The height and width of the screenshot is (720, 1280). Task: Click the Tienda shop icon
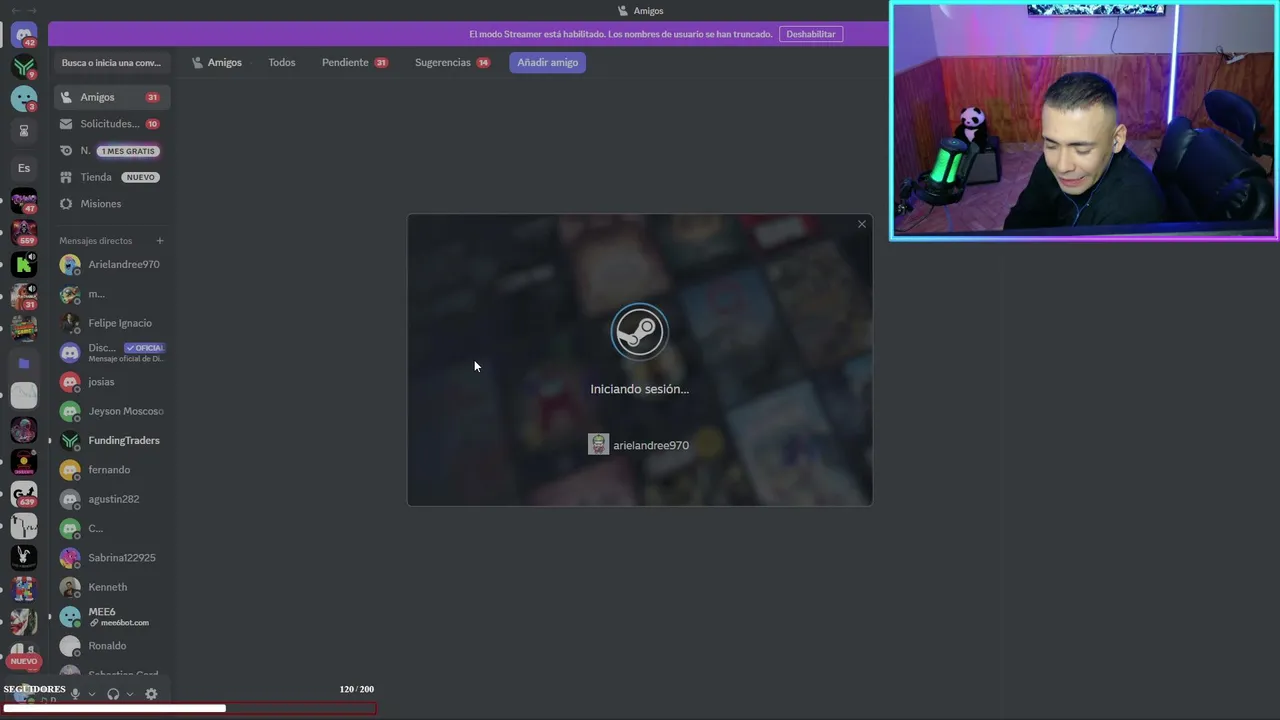[x=66, y=177]
